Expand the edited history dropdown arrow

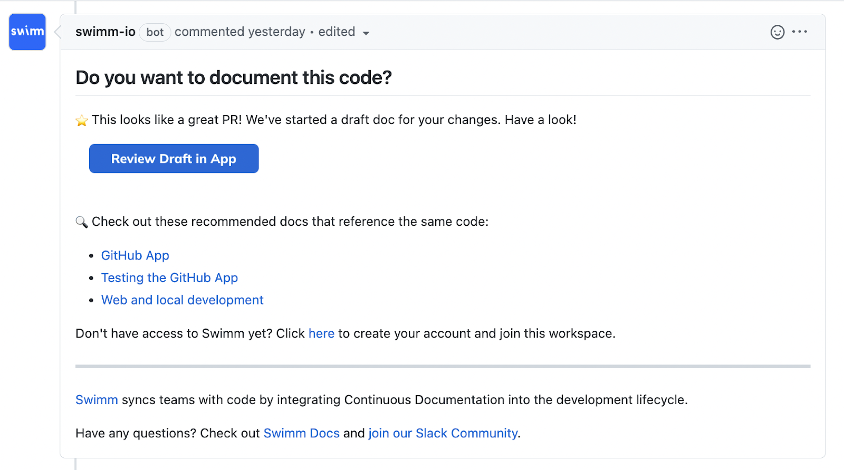click(366, 33)
